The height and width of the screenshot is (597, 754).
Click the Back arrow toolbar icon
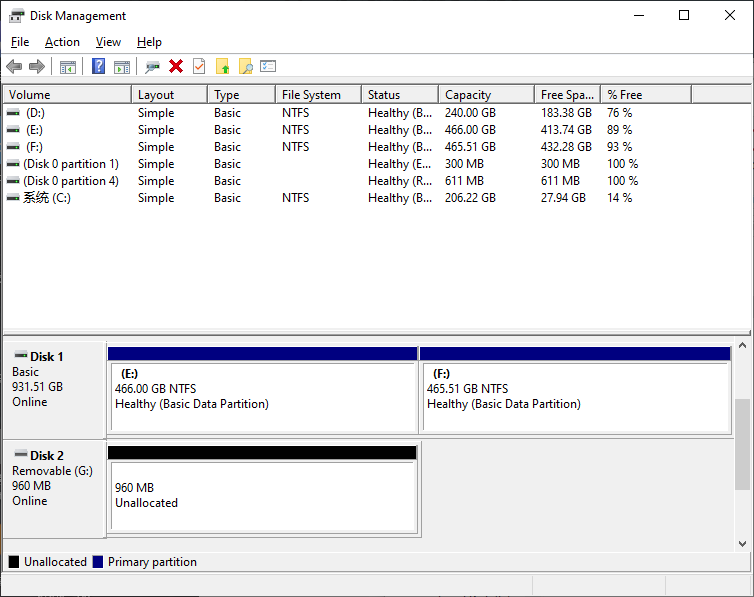tap(14, 66)
